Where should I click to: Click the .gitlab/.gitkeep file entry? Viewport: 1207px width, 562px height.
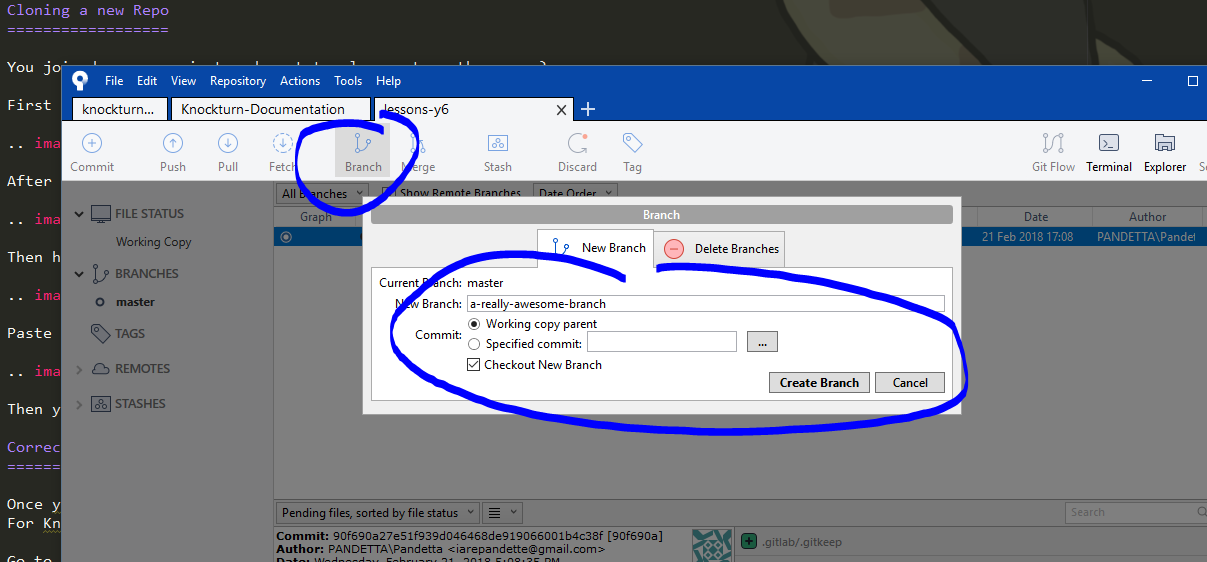[801, 542]
